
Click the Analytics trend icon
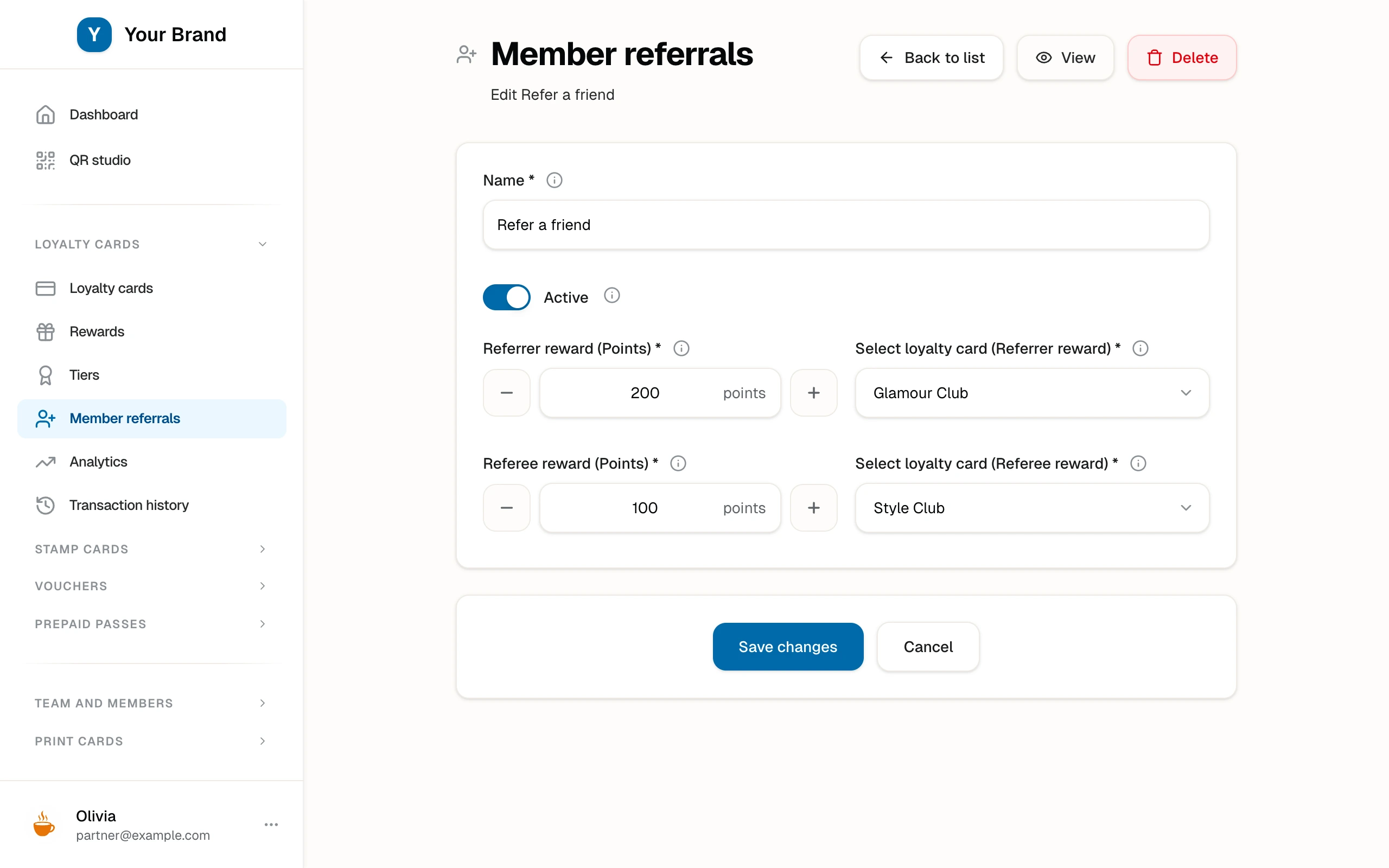click(x=46, y=462)
